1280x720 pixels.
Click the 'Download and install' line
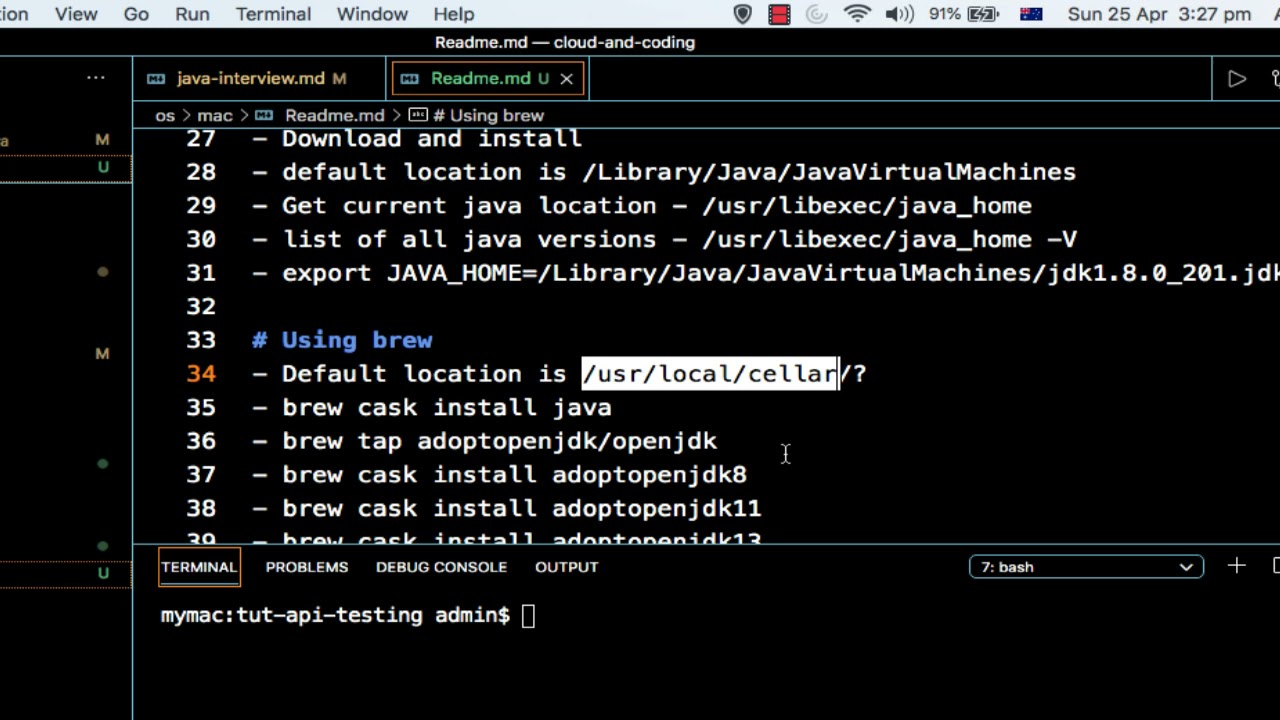pos(417,139)
